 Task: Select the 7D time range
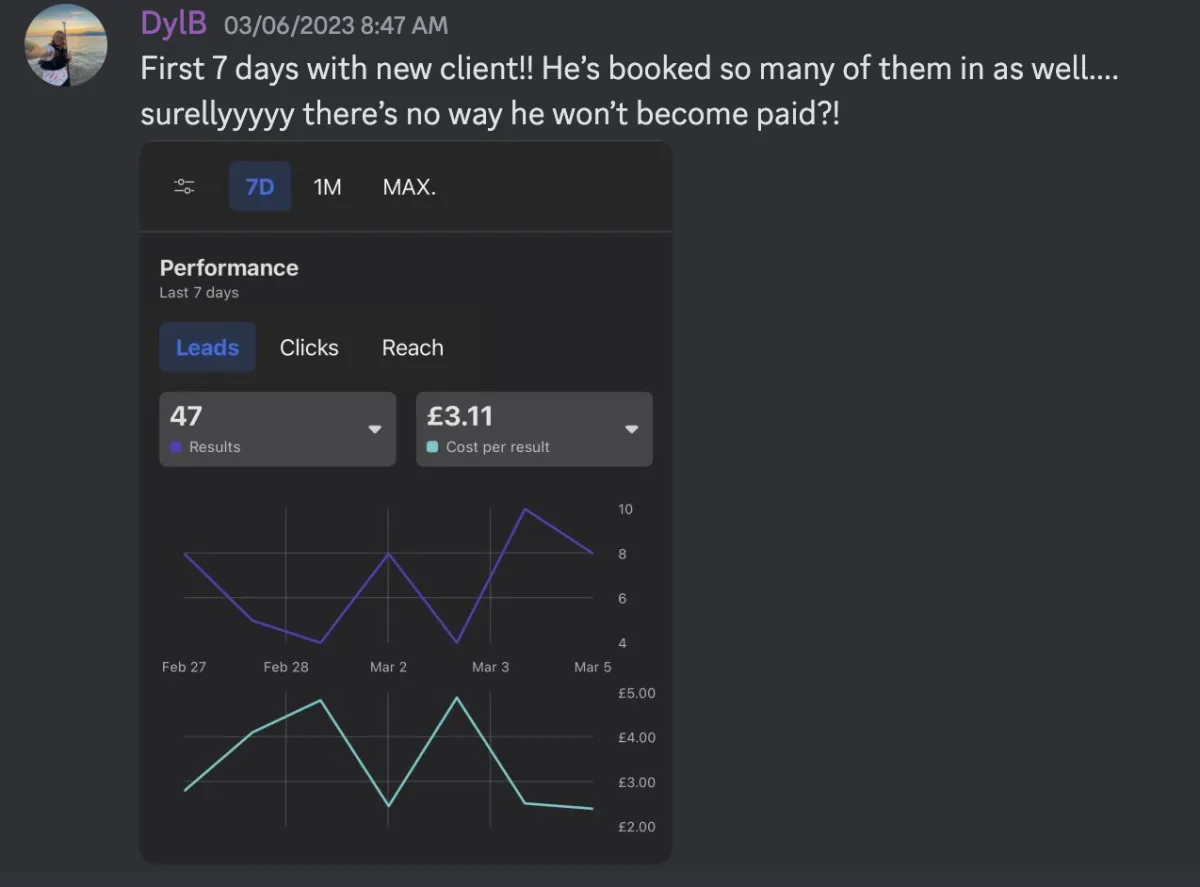coord(260,187)
